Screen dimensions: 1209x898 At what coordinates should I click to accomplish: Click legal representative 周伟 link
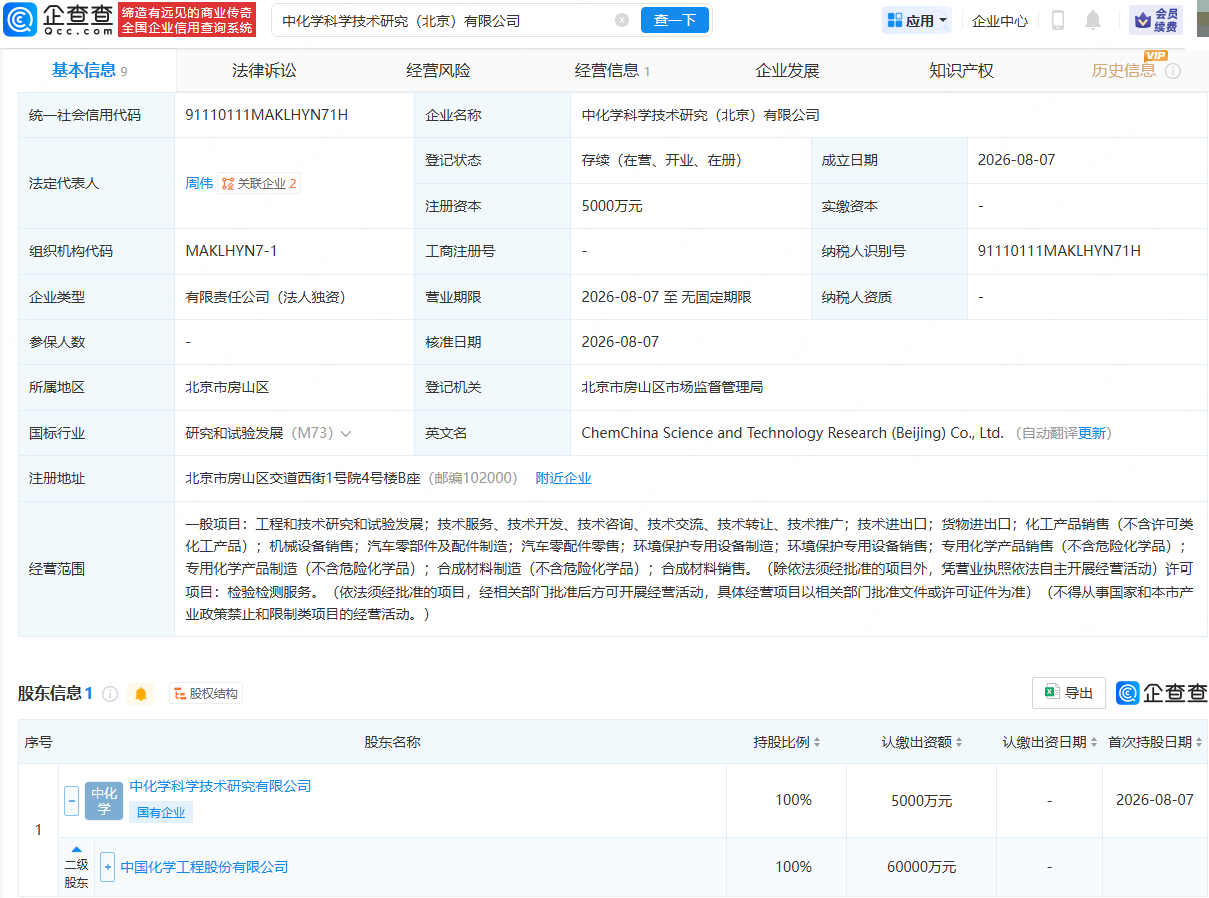199,184
